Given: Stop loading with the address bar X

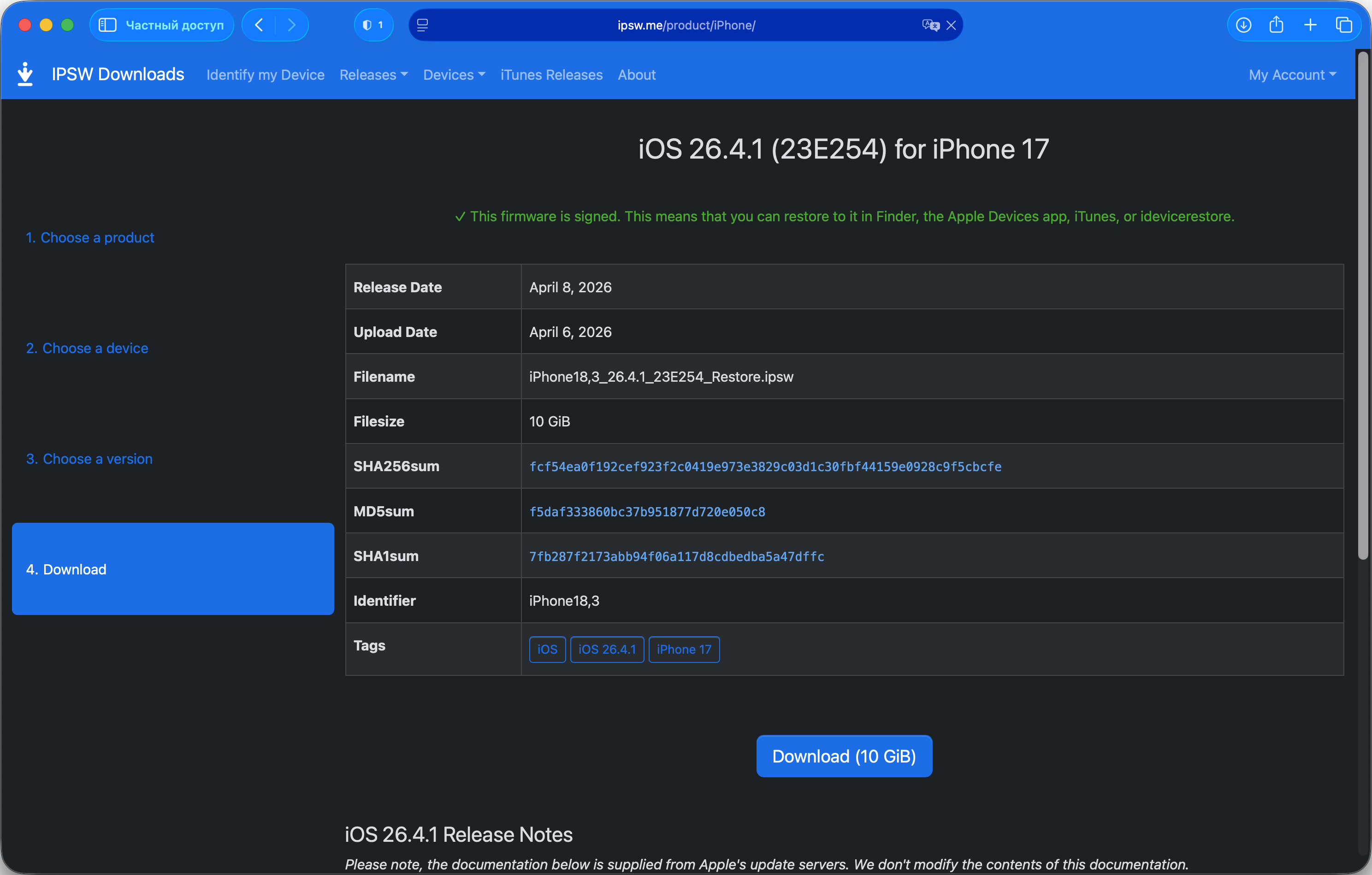Looking at the screenshot, I should tap(951, 25).
